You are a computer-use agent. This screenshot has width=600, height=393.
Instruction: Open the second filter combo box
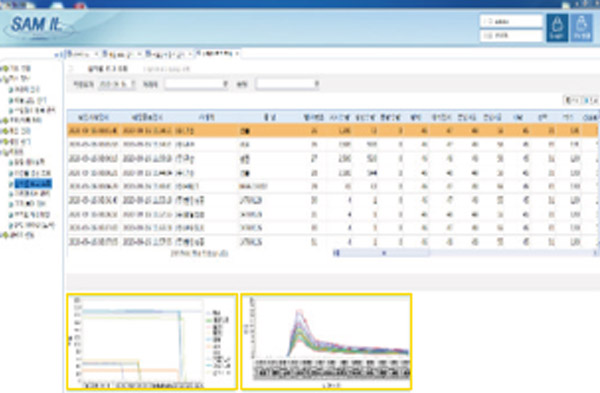[x=197, y=84]
